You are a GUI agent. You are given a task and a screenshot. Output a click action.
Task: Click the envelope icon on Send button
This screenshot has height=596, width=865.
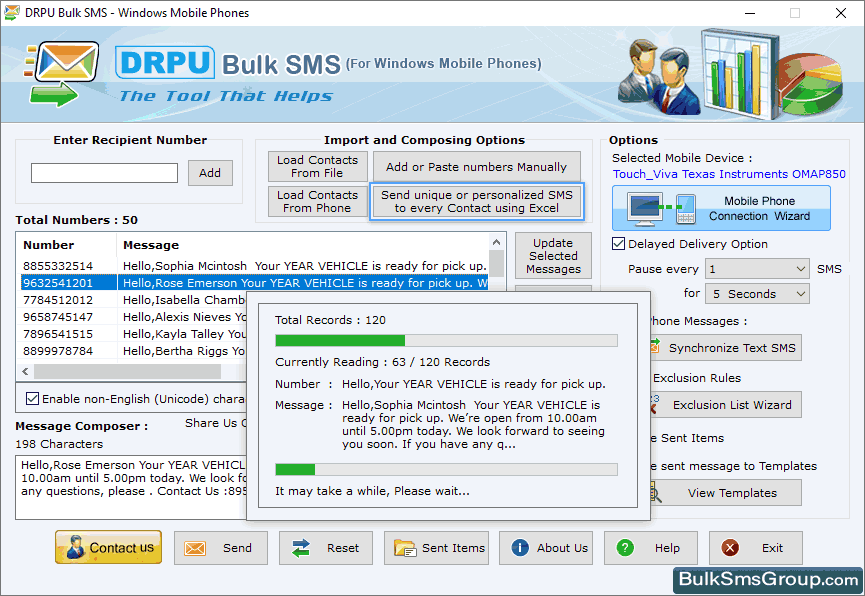[x=195, y=548]
